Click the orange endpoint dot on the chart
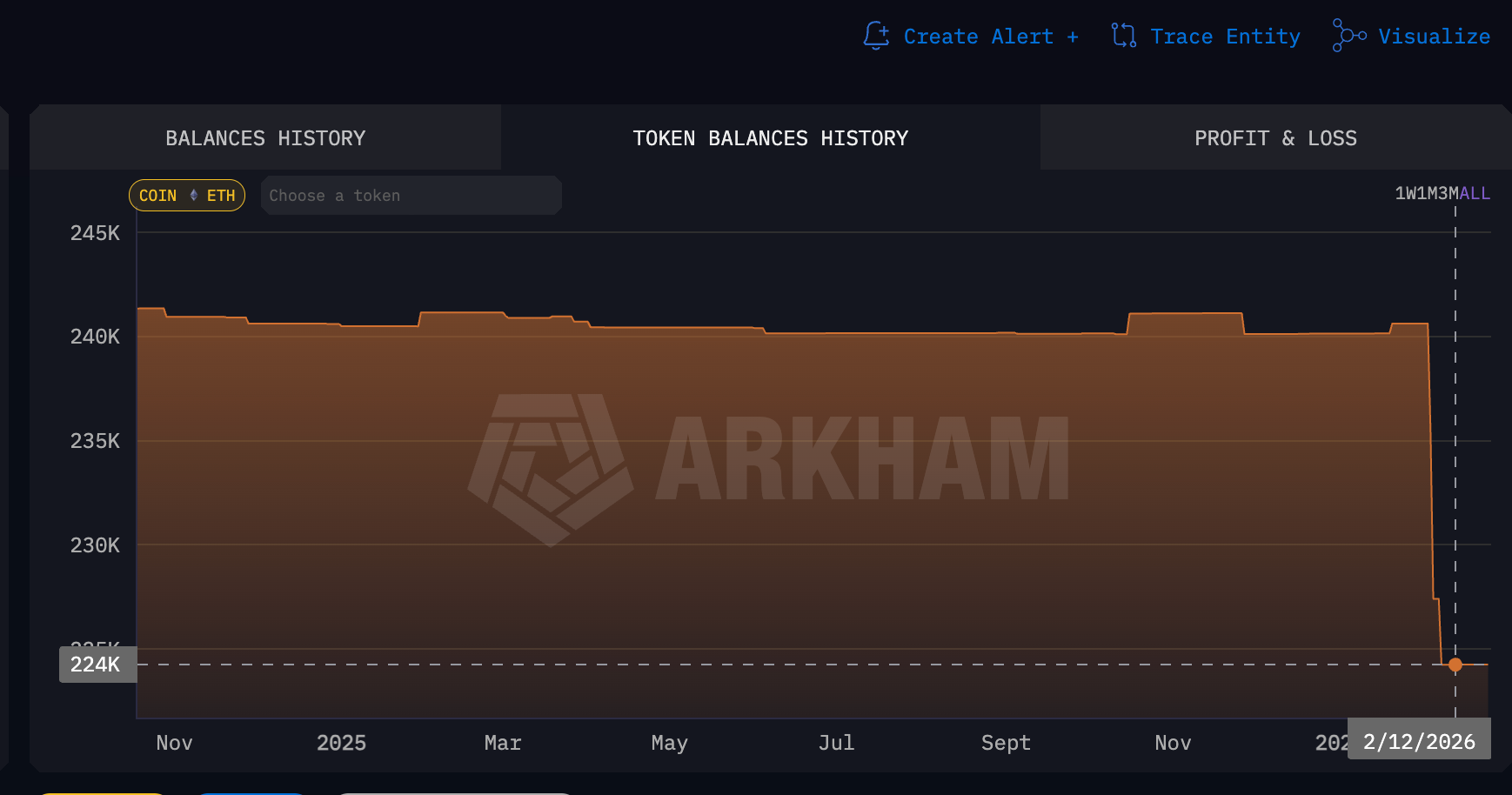This screenshot has height=795, width=1512. pyautogui.click(x=1455, y=665)
